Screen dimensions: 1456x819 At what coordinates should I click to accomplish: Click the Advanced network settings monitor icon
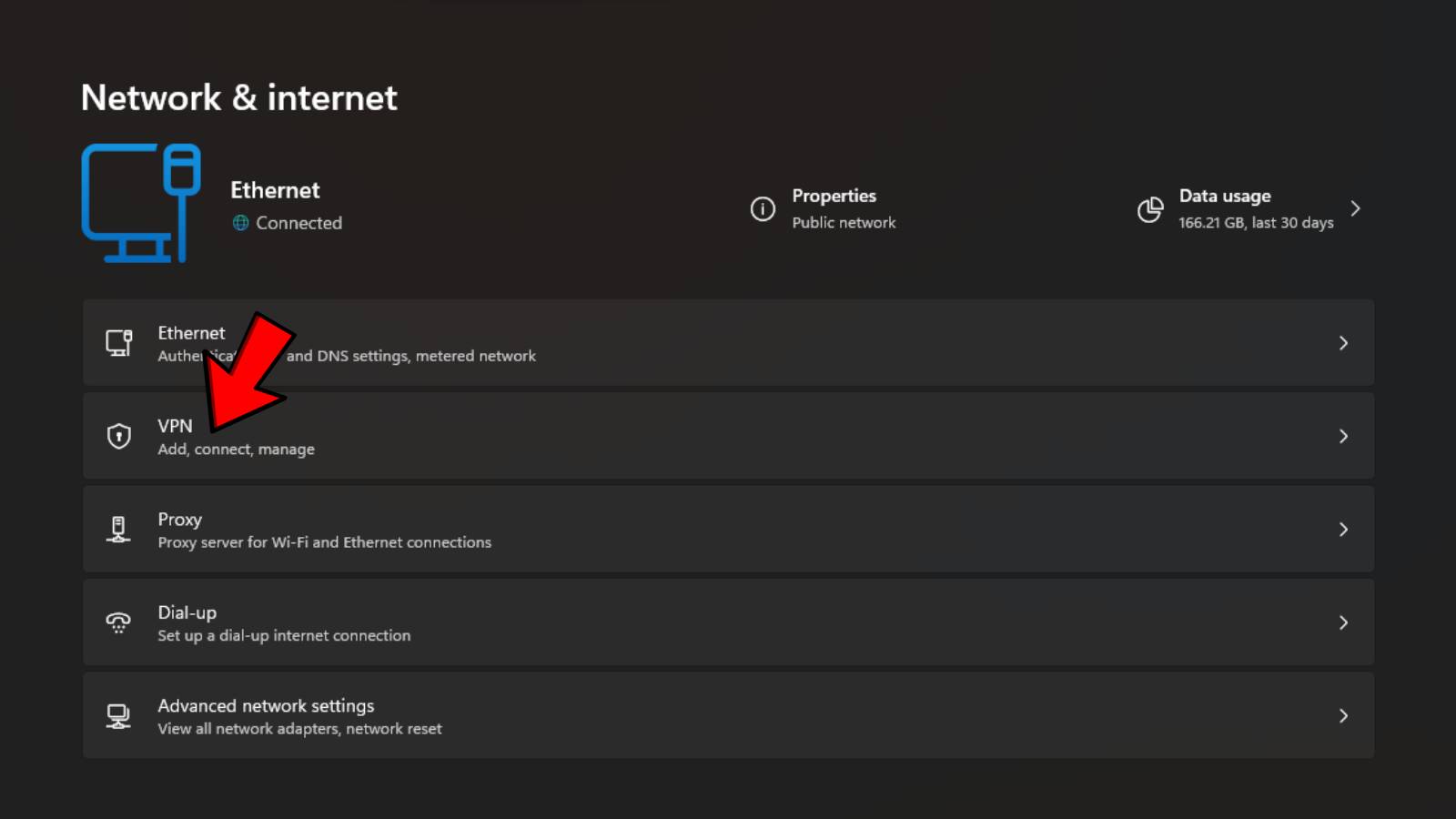119,715
